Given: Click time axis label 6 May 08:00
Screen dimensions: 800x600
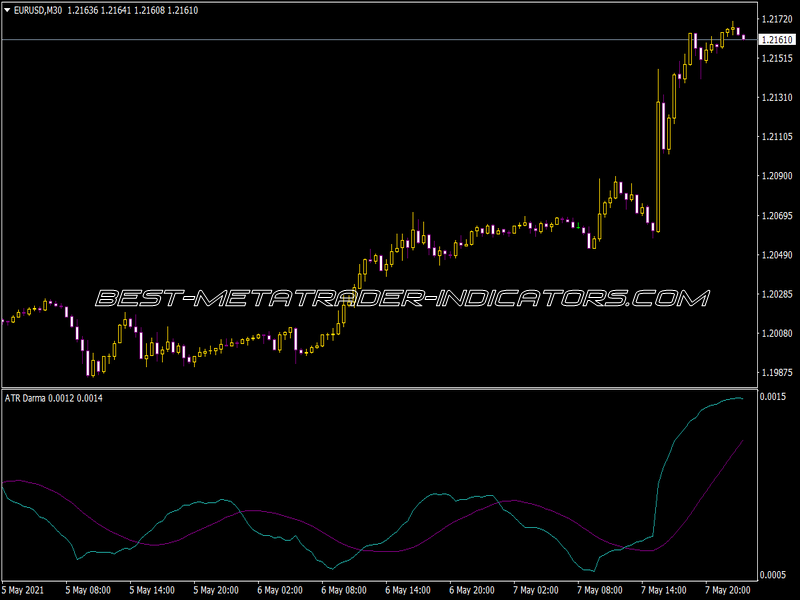Looking at the screenshot, I should 344,590.
